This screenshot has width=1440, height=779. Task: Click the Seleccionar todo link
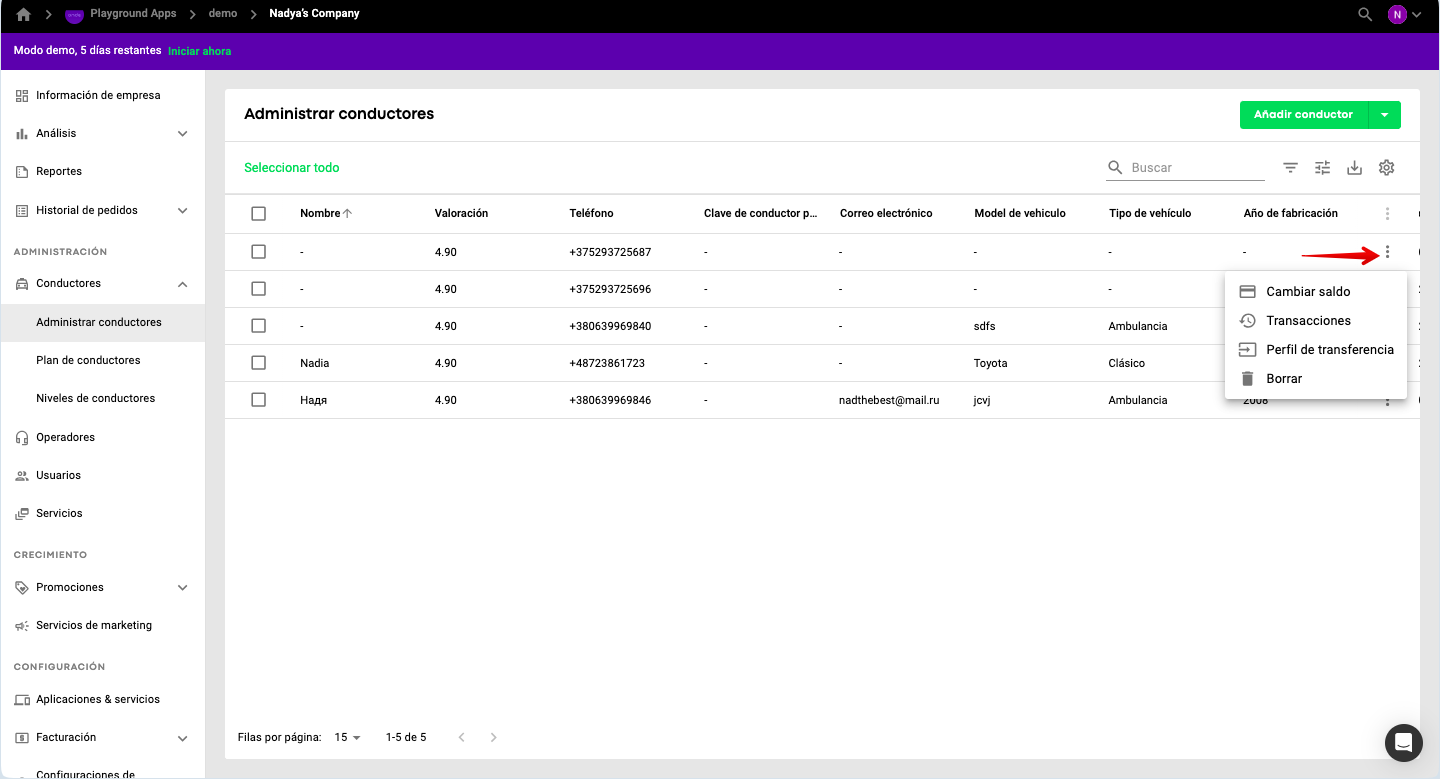pos(292,168)
